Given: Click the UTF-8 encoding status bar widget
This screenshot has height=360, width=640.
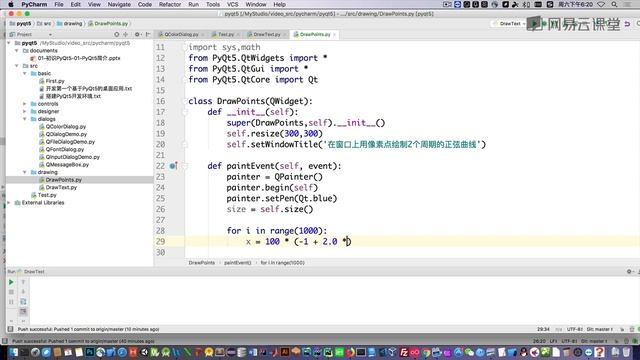Looking at the screenshot, I should 574,329.
